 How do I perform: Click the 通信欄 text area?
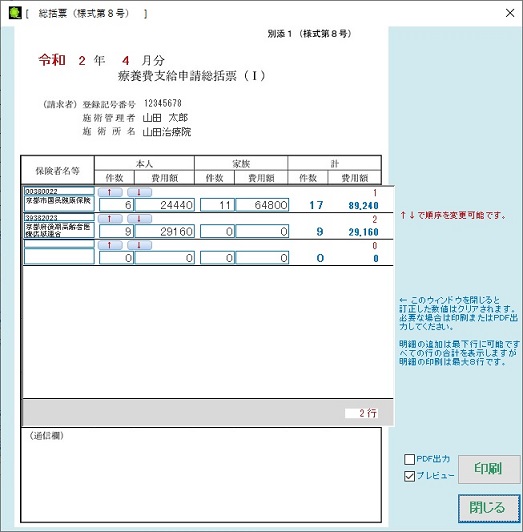coord(201,475)
